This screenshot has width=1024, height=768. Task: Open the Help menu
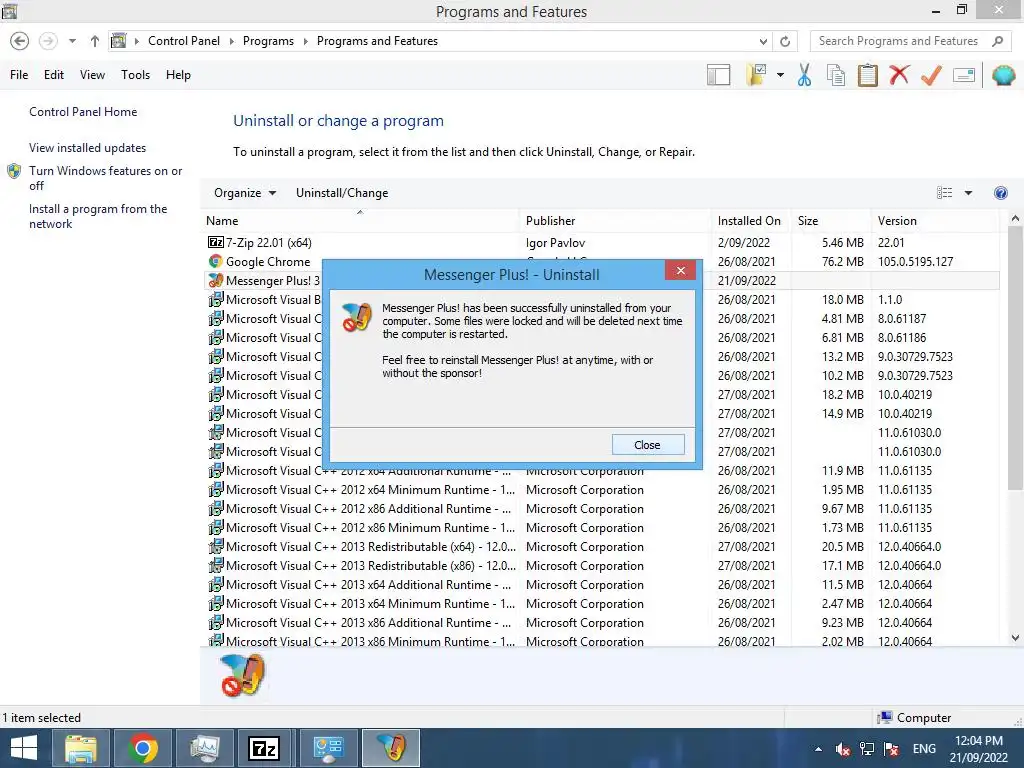tap(178, 75)
